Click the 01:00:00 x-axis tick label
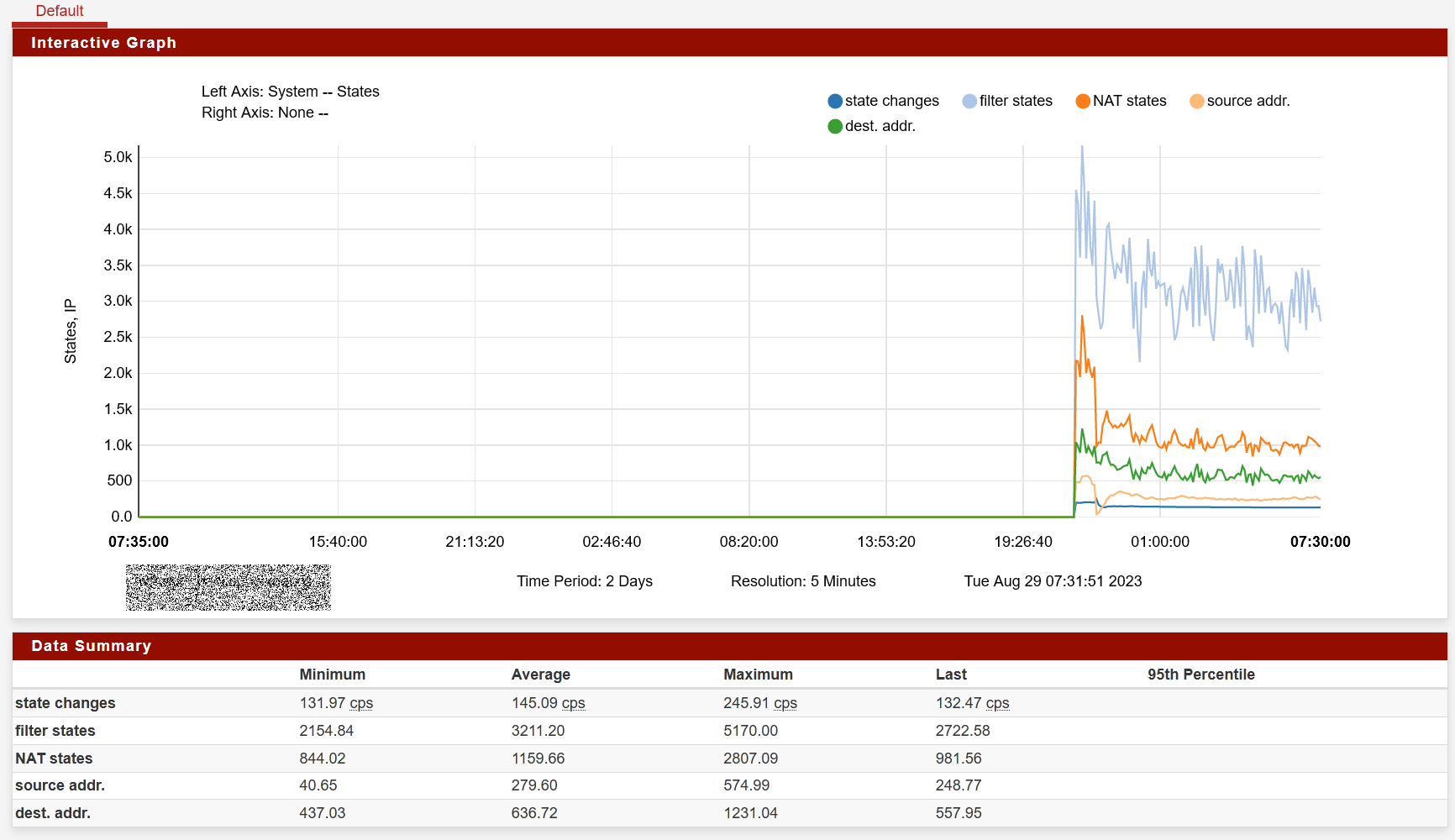This screenshot has width=1455, height=840. [1160, 542]
